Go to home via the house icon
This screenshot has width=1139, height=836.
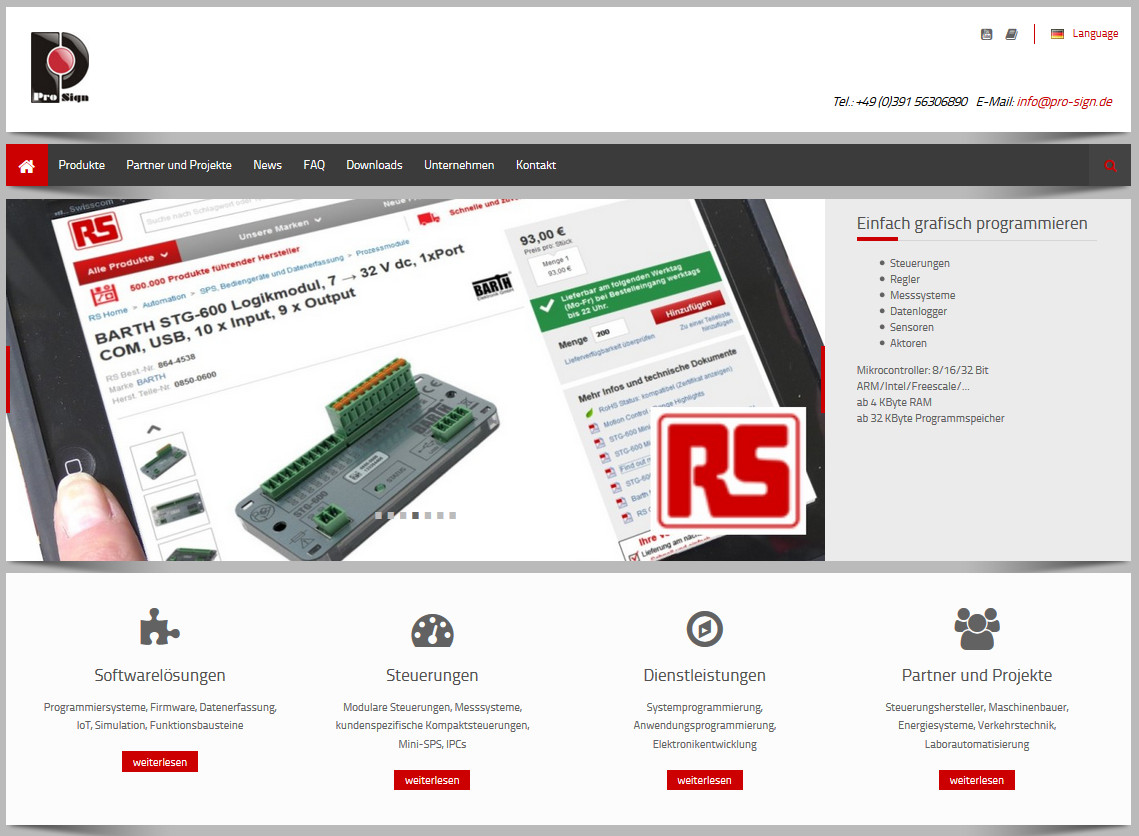pos(27,166)
